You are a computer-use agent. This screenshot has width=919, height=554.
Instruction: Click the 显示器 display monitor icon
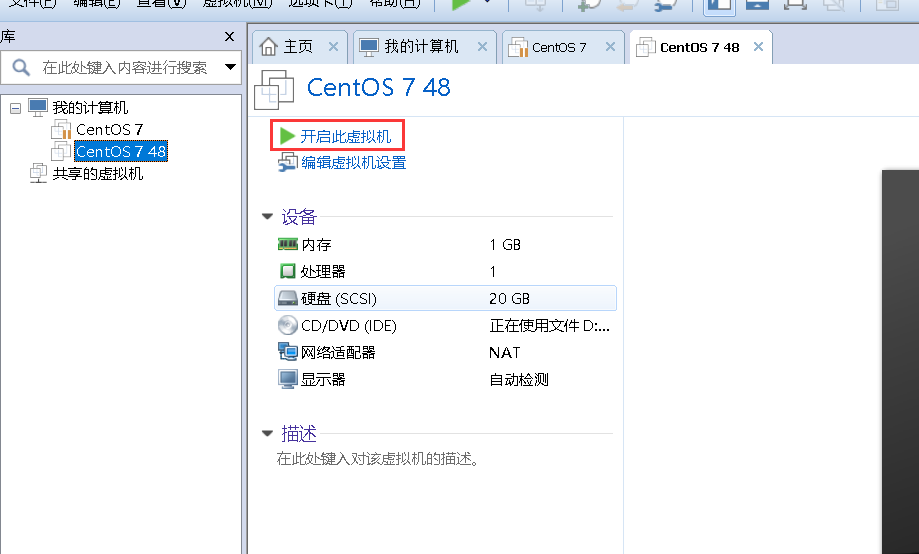point(287,379)
